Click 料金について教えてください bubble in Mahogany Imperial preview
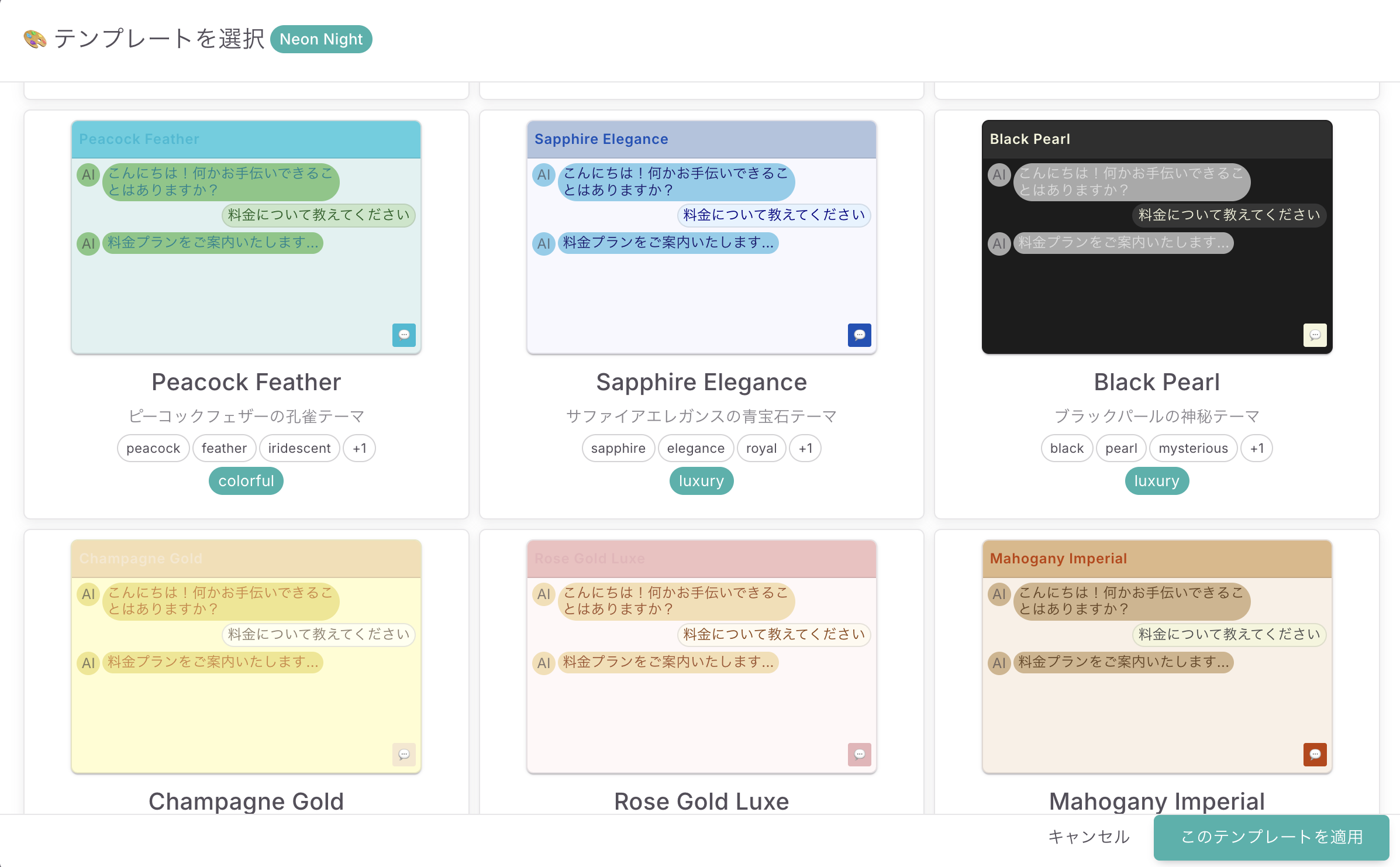 click(x=1229, y=634)
